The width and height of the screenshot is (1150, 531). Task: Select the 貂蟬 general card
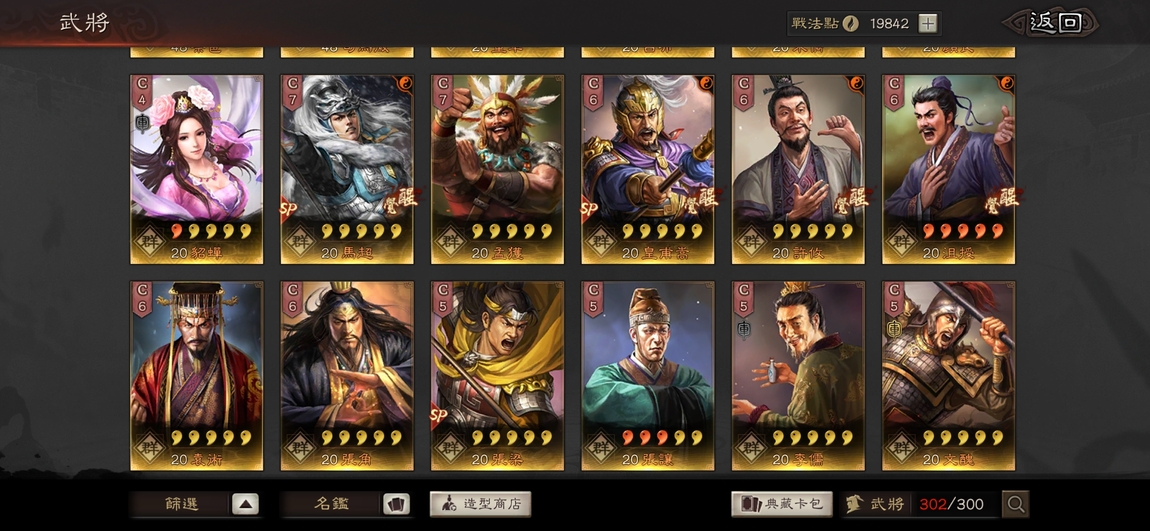point(197,169)
